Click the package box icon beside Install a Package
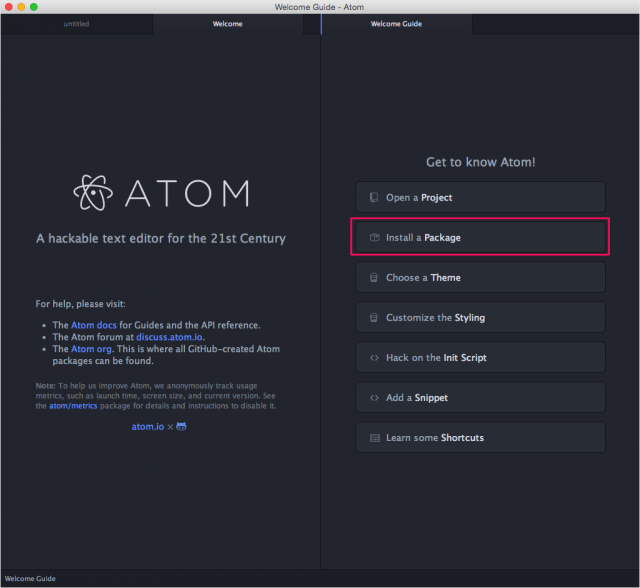Image resolution: width=640 pixels, height=588 pixels. coord(374,237)
